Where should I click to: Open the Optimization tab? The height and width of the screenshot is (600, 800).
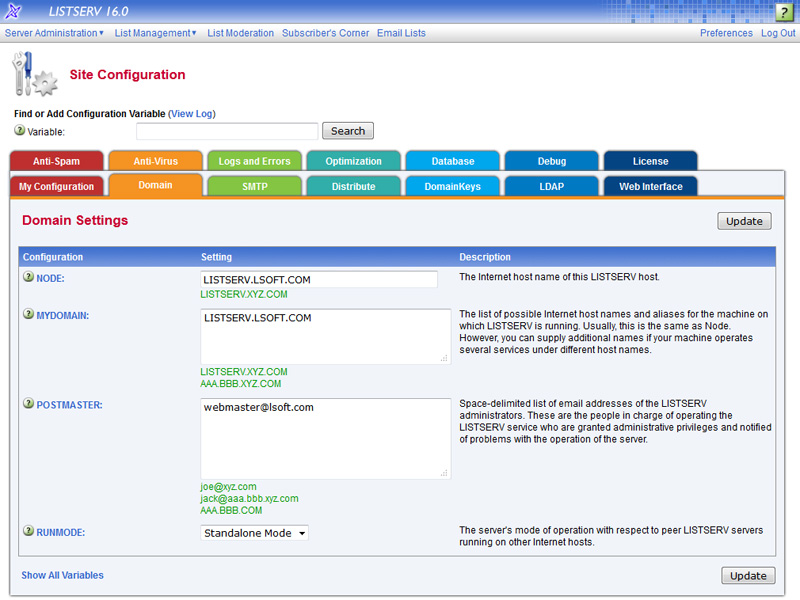(x=354, y=161)
